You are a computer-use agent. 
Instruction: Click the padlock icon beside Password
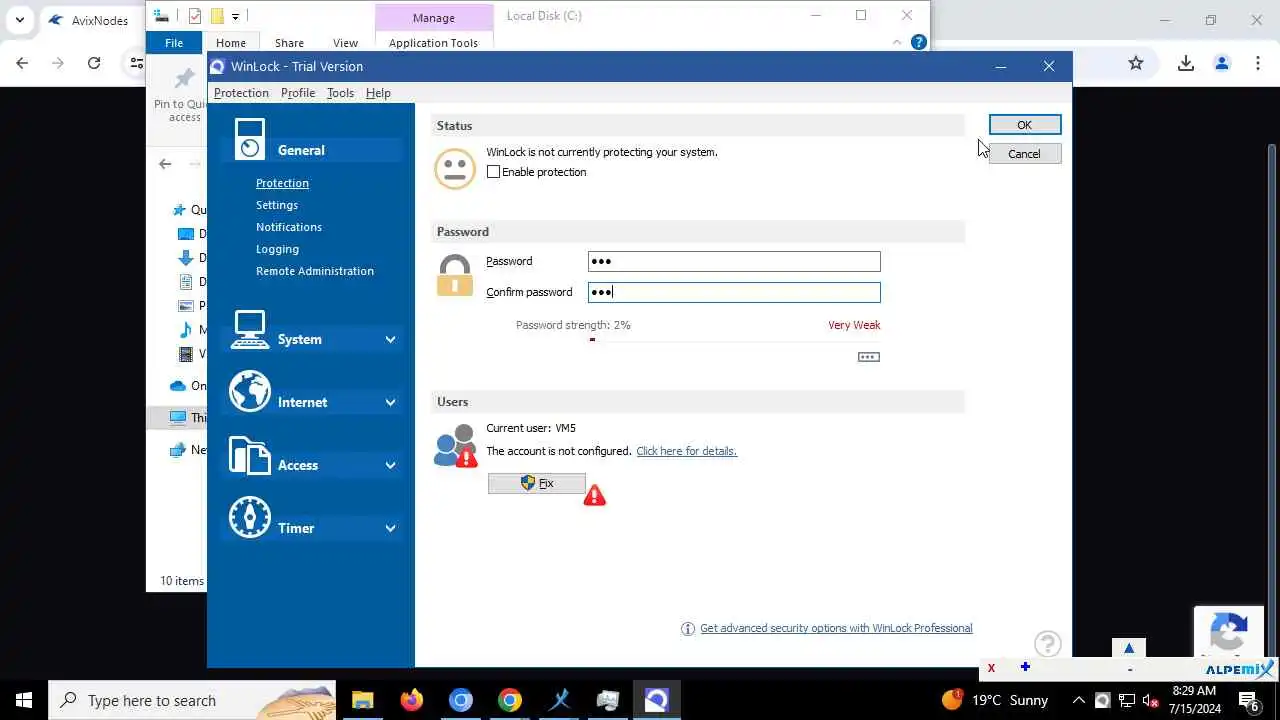454,275
